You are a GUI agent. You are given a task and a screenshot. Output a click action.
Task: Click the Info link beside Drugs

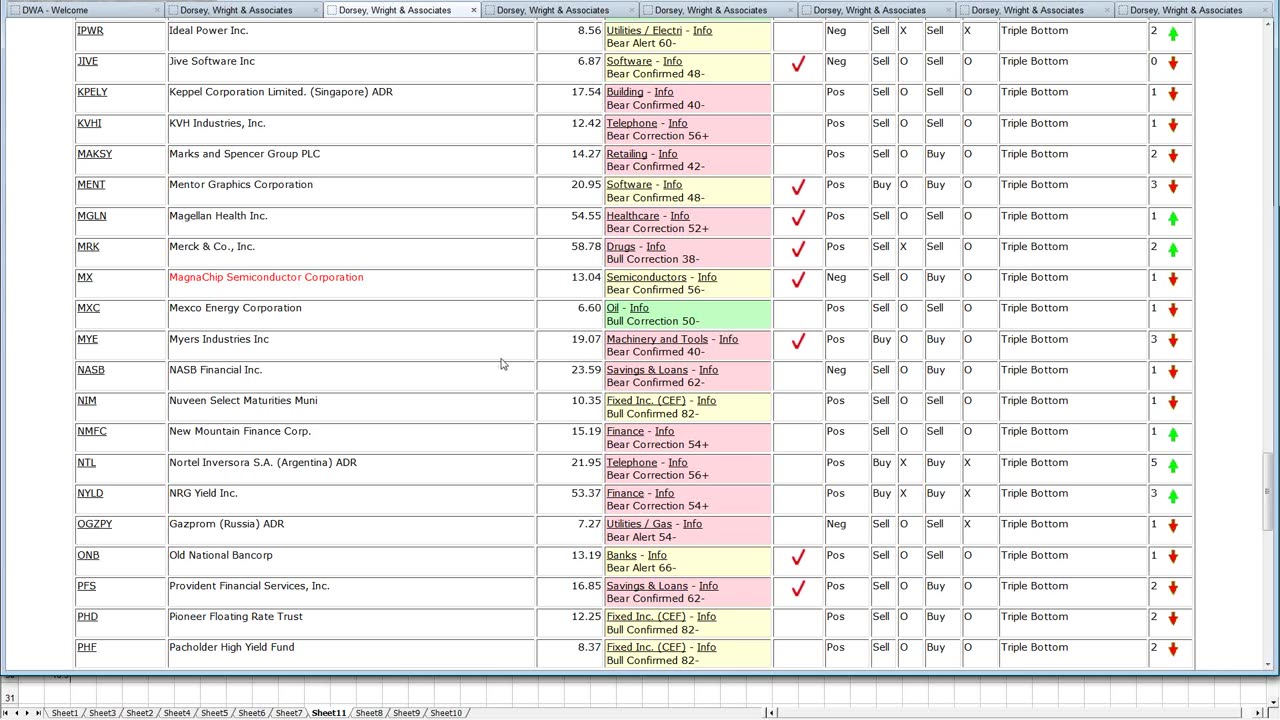[x=656, y=247]
